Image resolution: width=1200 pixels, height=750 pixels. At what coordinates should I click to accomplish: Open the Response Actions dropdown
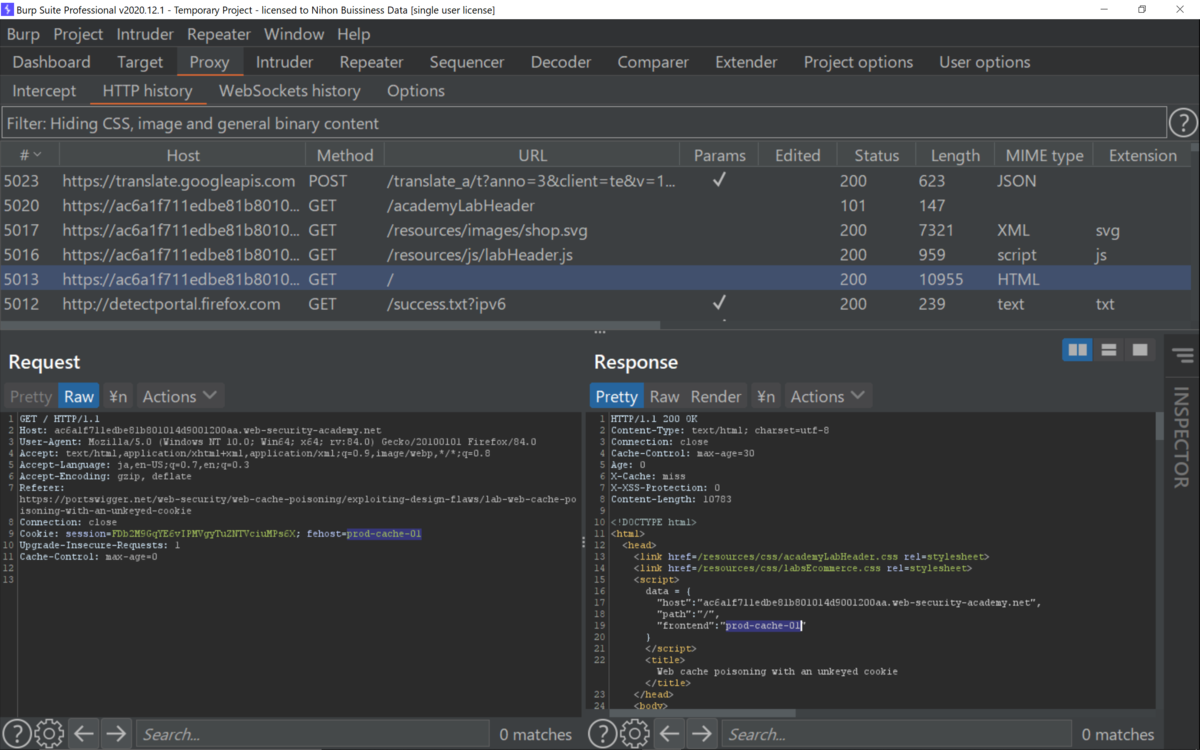point(827,396)
